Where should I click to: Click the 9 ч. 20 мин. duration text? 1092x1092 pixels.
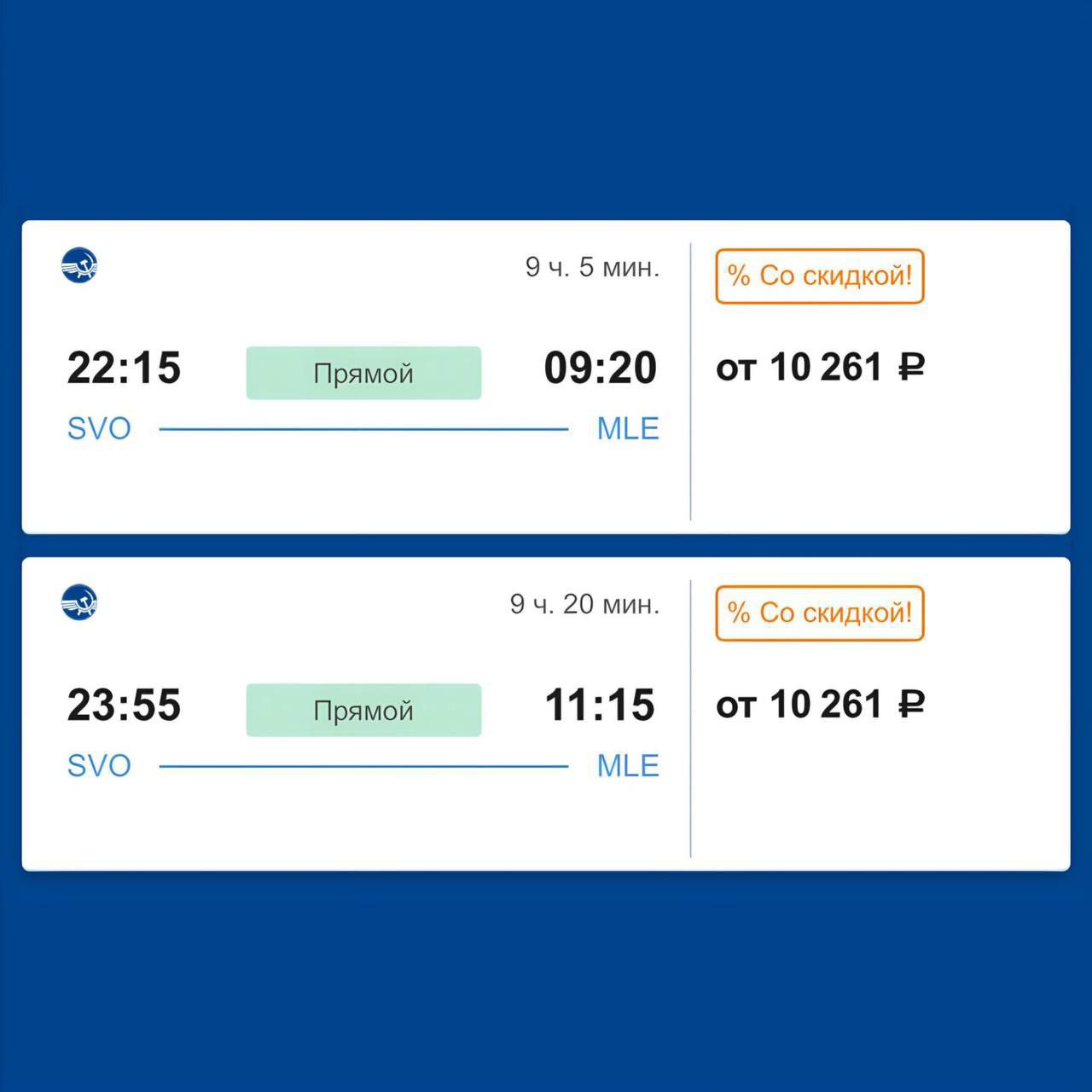[584, 604]
